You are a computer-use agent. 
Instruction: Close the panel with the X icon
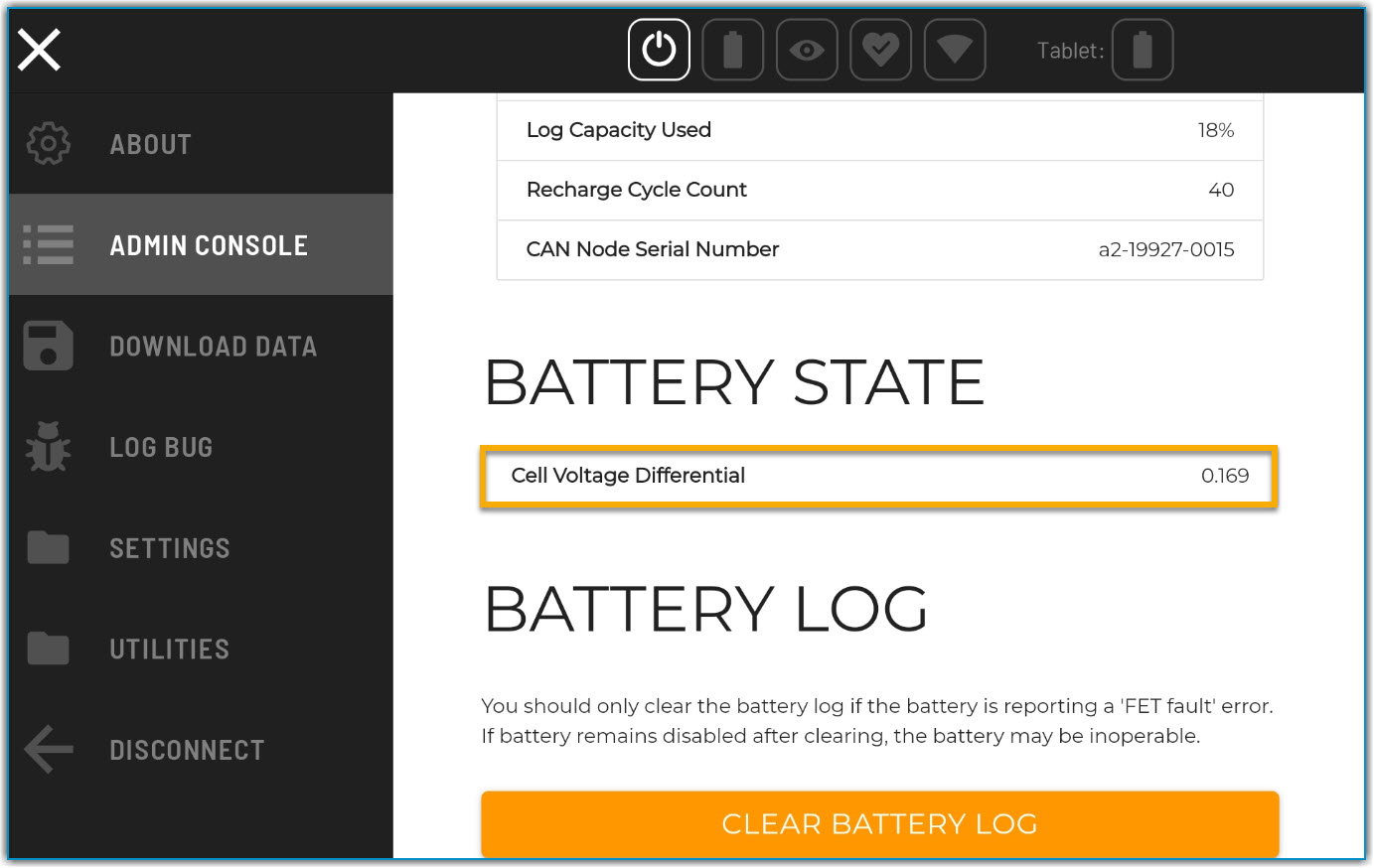[x=38, y=50]
